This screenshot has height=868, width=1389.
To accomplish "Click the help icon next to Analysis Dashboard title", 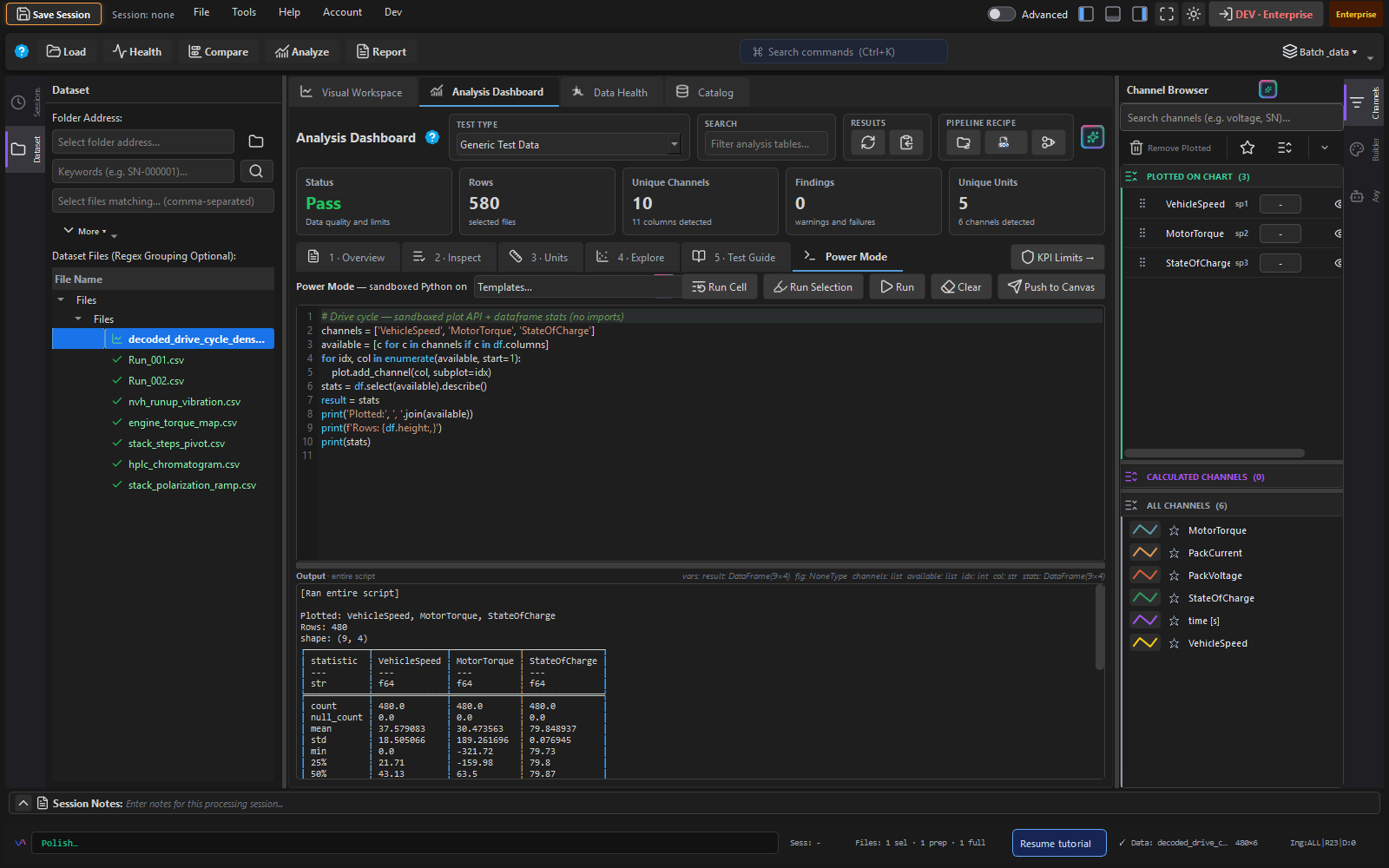I will tap(432, 137).
